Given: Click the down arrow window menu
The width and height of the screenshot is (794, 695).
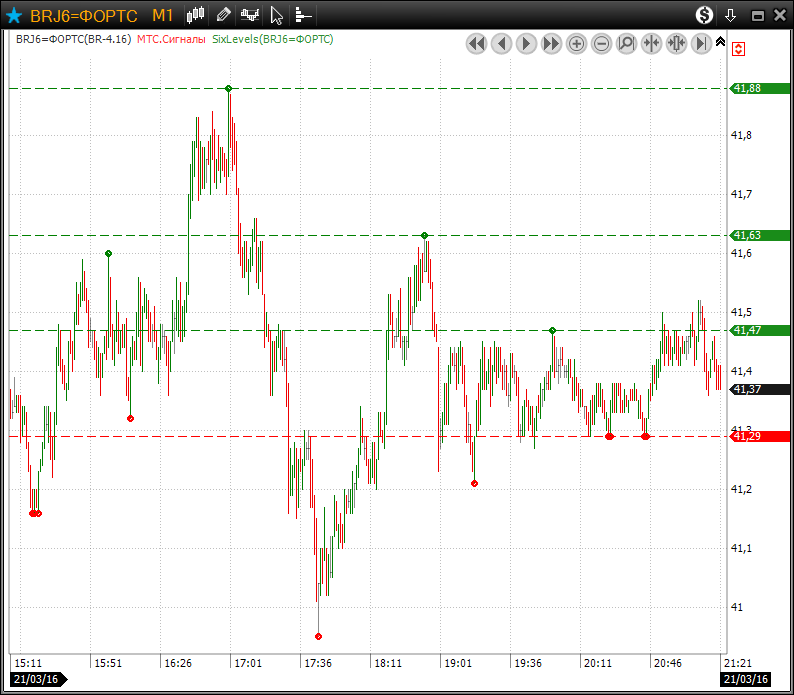Looking at the screenshot, I should (731, 15).
